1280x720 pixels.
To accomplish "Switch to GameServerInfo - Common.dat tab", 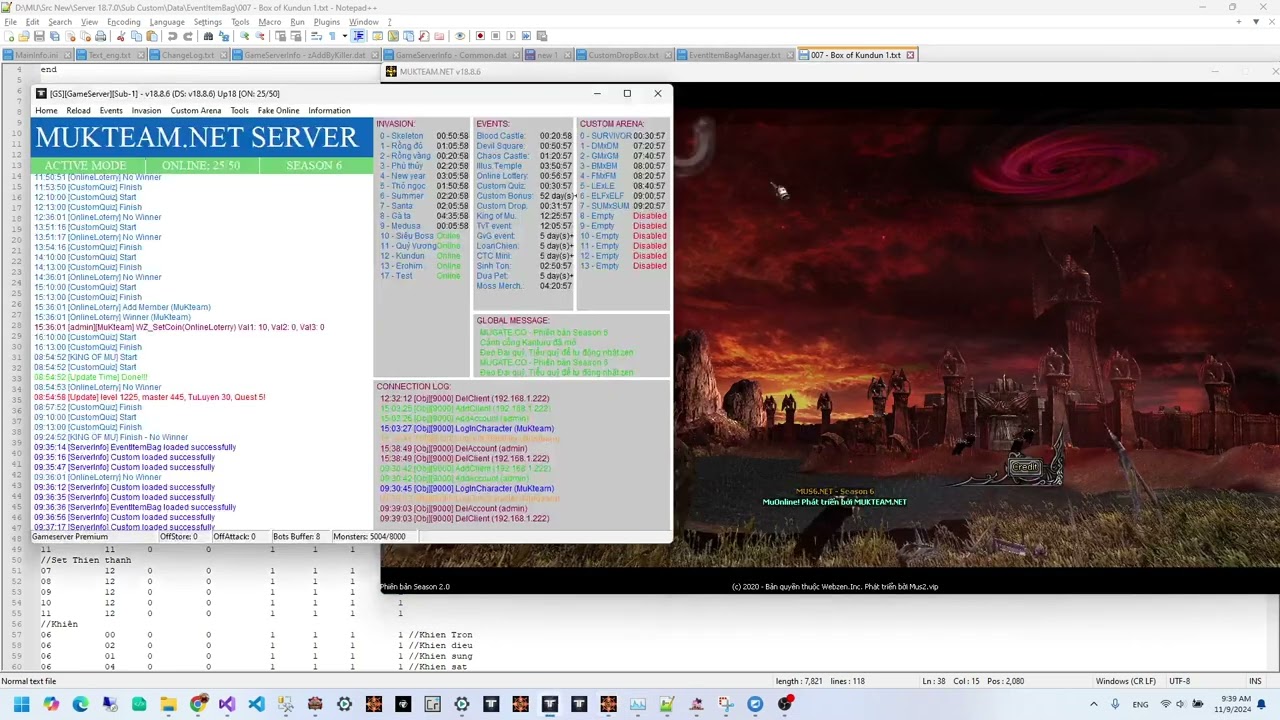I will [x=451, y=55].
